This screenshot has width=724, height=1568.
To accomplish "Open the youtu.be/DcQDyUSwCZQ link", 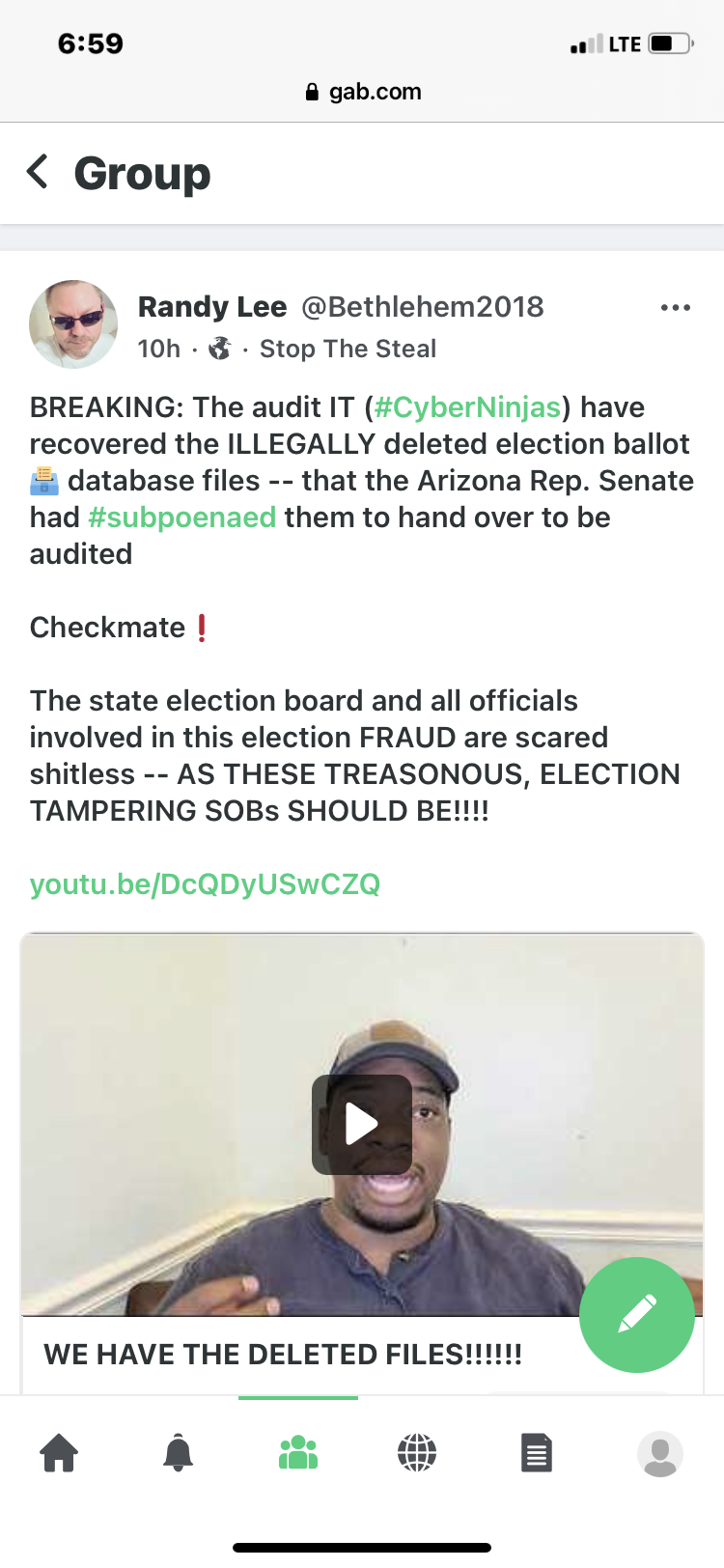I will pyautogui.click(x=205, y=884).
